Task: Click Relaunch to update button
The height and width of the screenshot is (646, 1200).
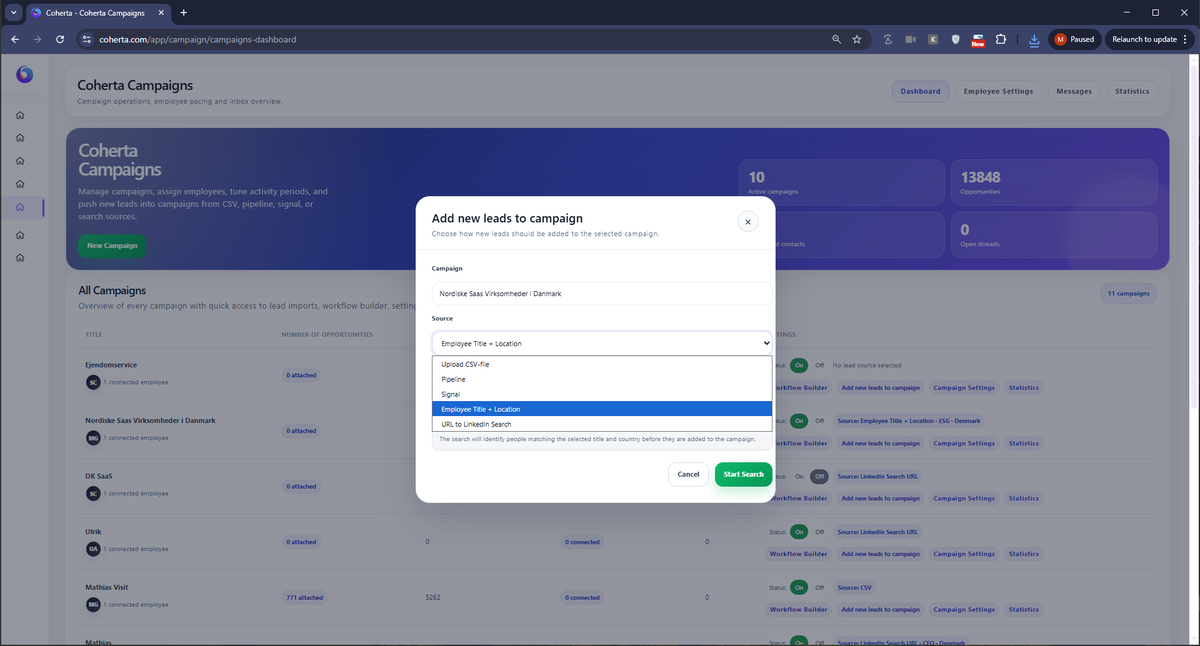Action: pyautogui.click(x=1144, y=39)
